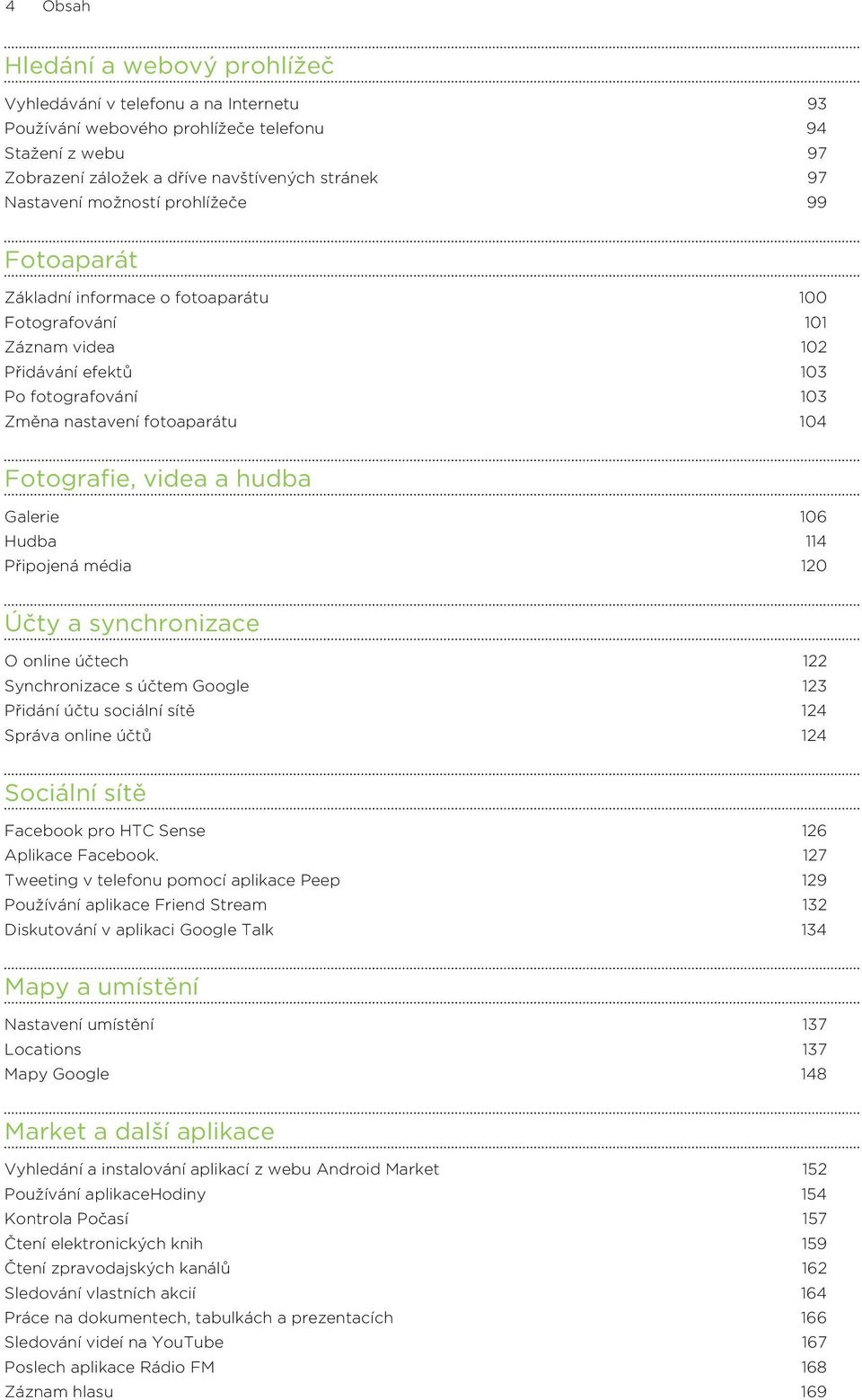
Task: Open Diskutování v aplikaci Google Talk
Action: click(x=139, y=930)
